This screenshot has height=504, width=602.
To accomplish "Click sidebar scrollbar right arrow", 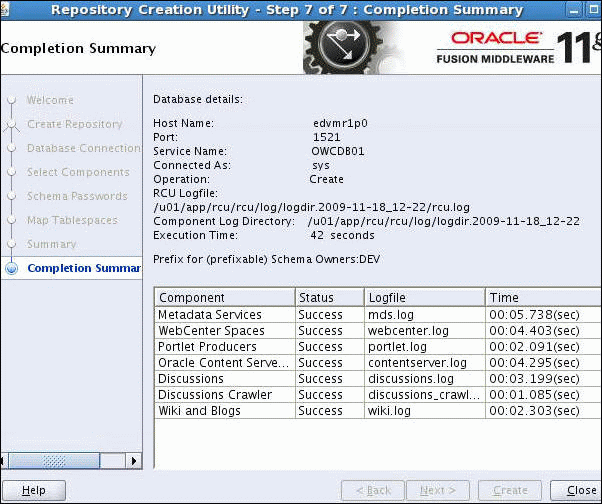I will pyautogui.click(x=133, y=461).
